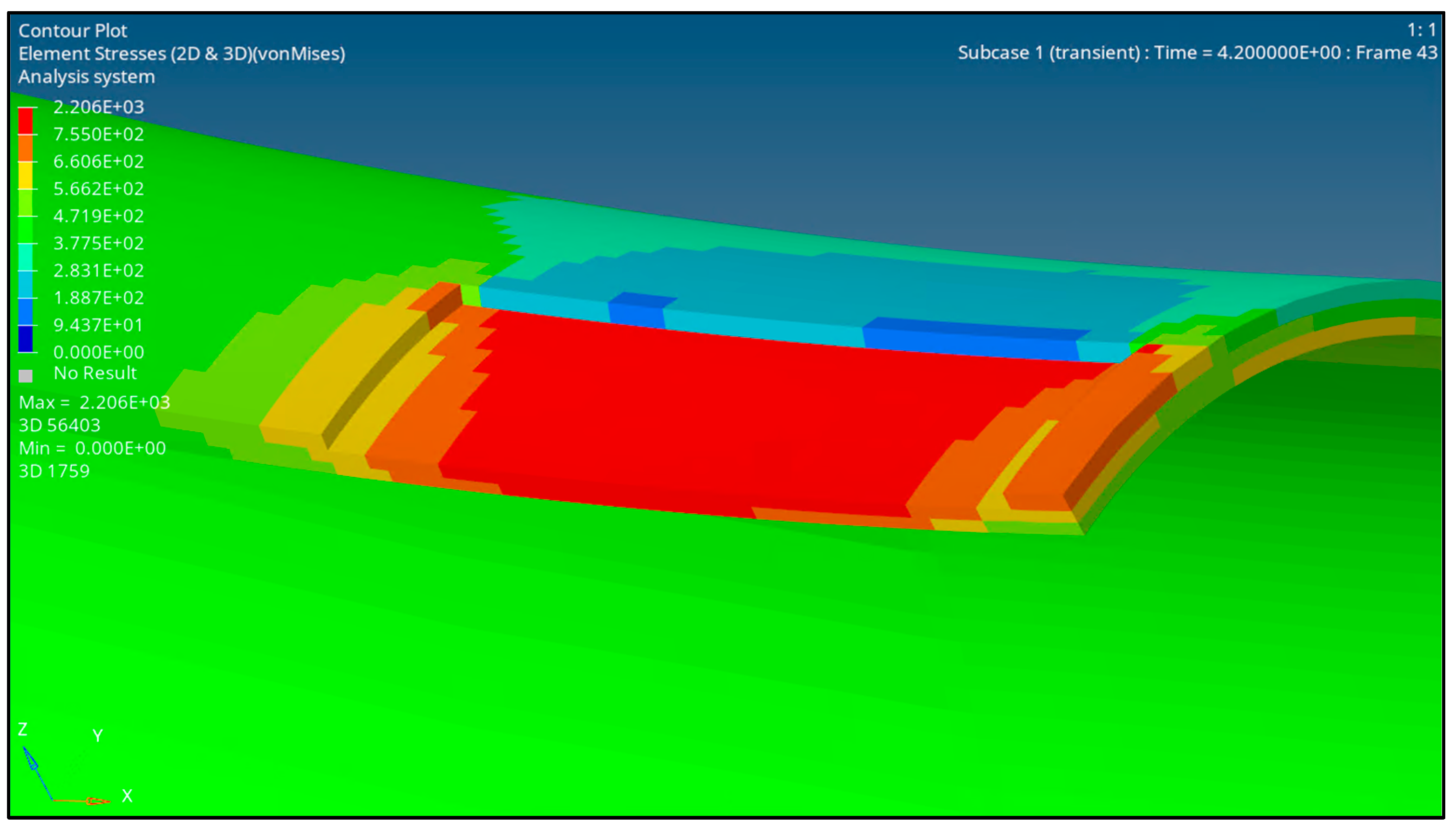Viewport: 1456px width, 828px height.
Task: Click the 3D 56403 element ID text
Action: [60, 425]
